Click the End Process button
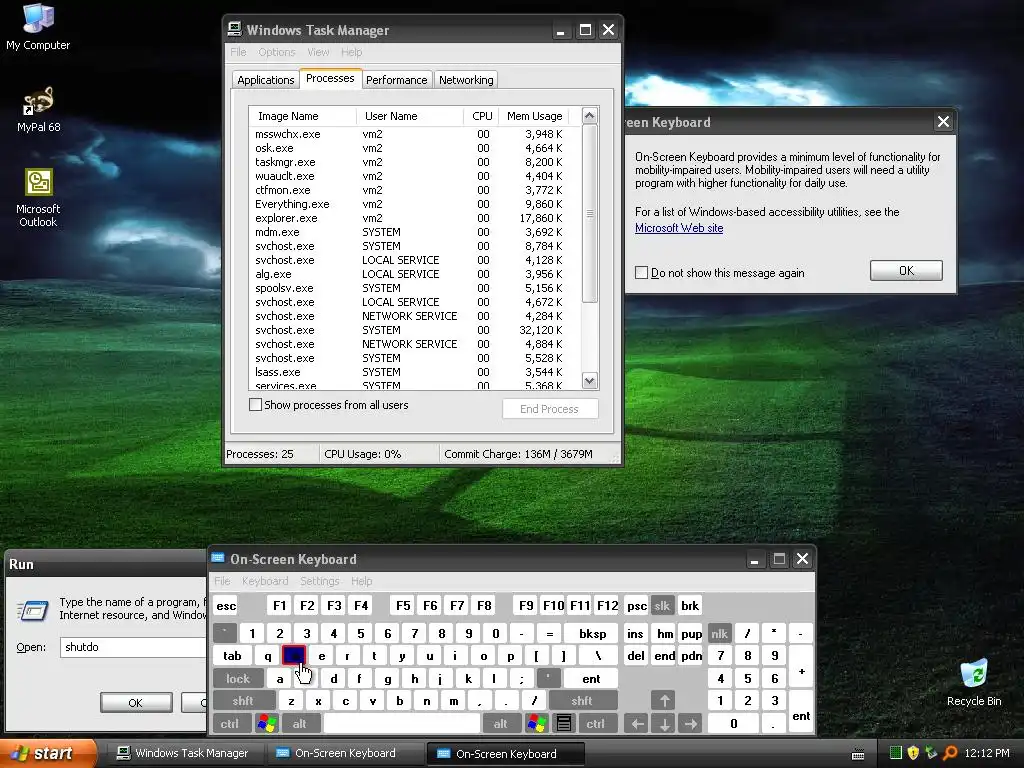This screenshot has width=1024, height=768. [x=549, y=409]
